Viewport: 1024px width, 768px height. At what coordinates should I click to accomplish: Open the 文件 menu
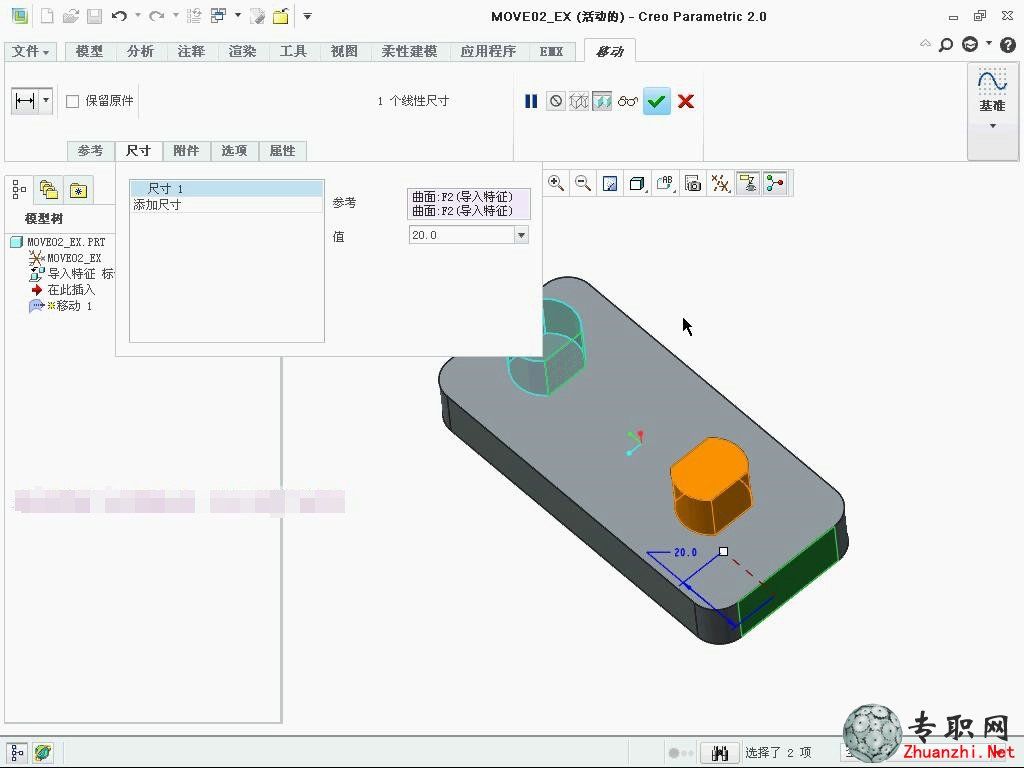(x=30, y=51)
